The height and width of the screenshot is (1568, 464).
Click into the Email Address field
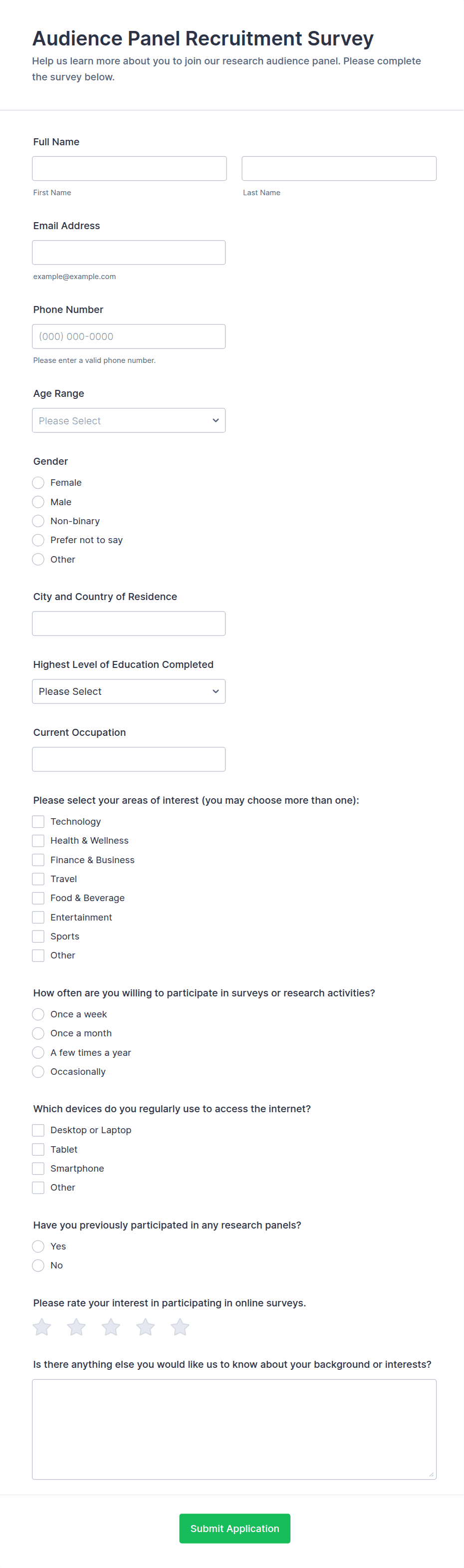(x=128, y=253)
